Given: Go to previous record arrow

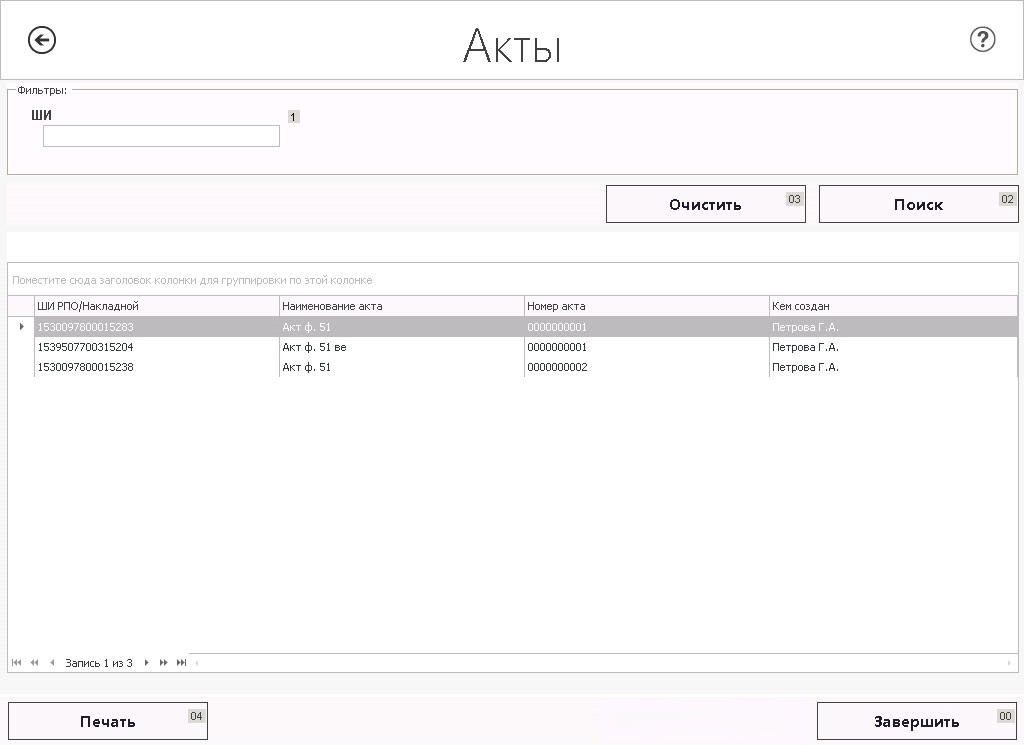Looking at the screenshot, I should pyautogui.click(x=52, y=663).
